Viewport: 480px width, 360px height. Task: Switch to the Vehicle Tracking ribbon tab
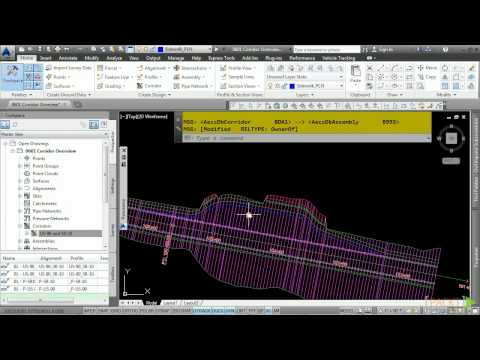339,58
